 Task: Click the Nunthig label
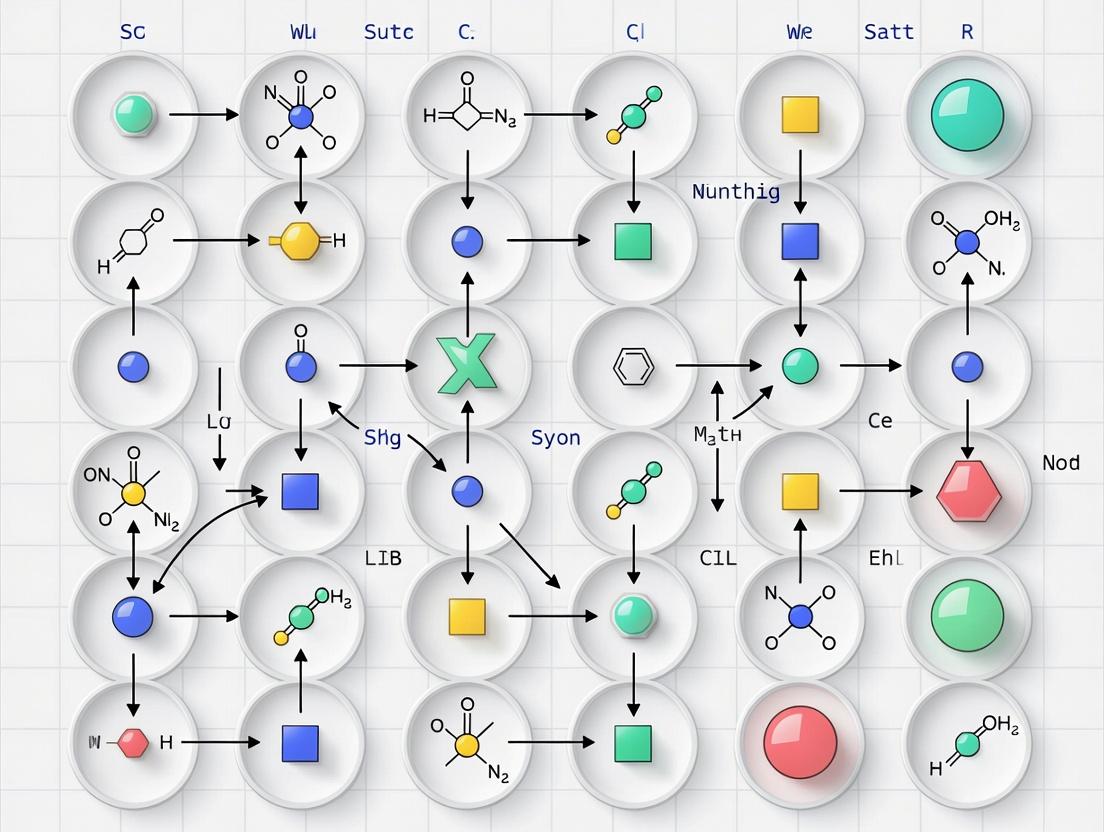[x=735, y=192]
